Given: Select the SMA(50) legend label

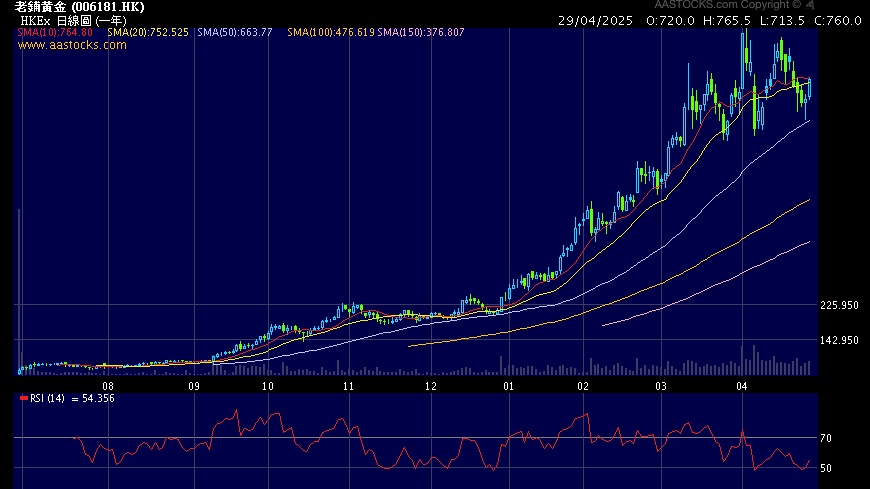Looking at the screenshot, I should (x=234, y=33).
